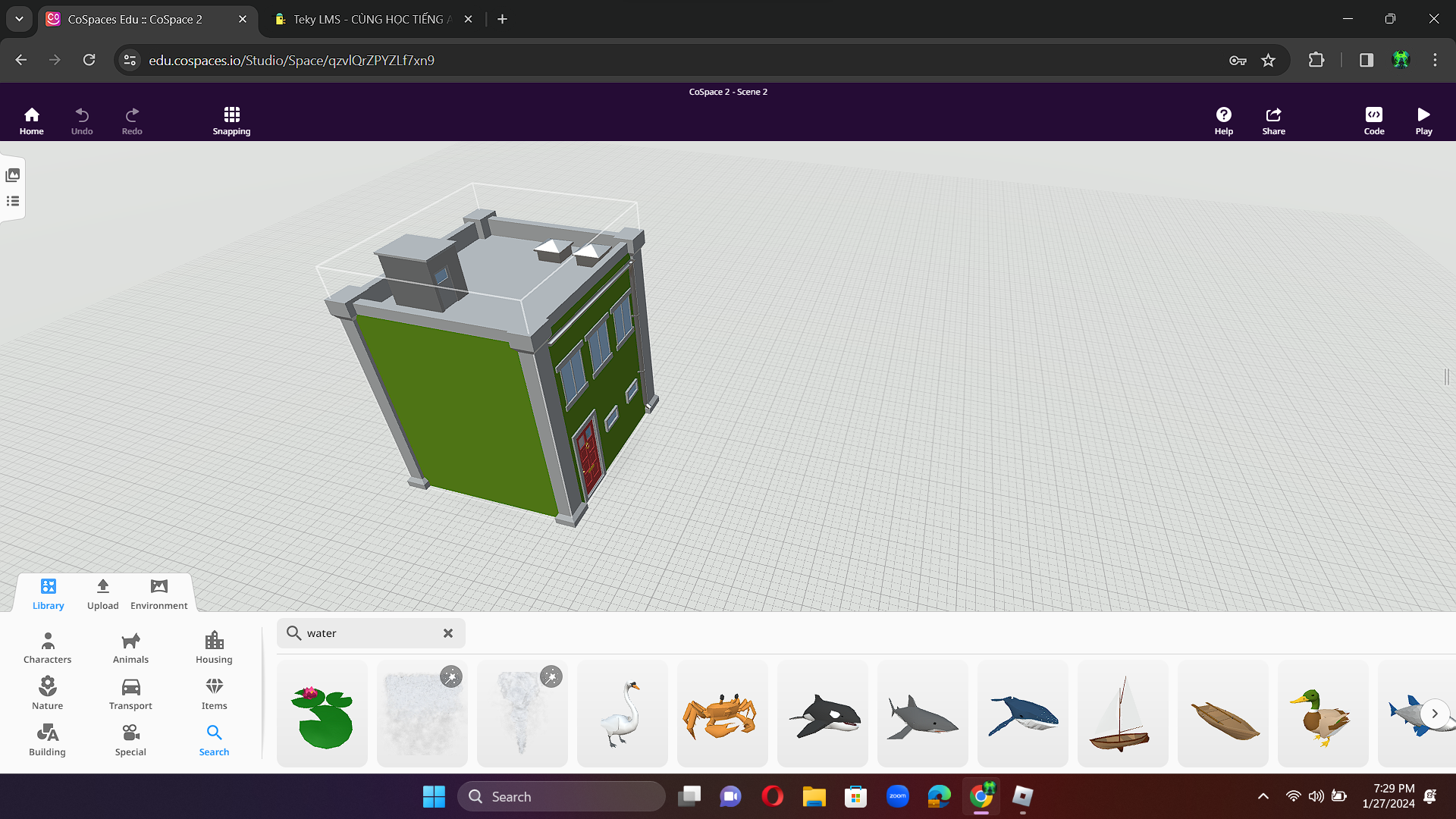Viewport: 1456px width, 819px height.
Task: Open the Windows Start menu
Action: 434,796
